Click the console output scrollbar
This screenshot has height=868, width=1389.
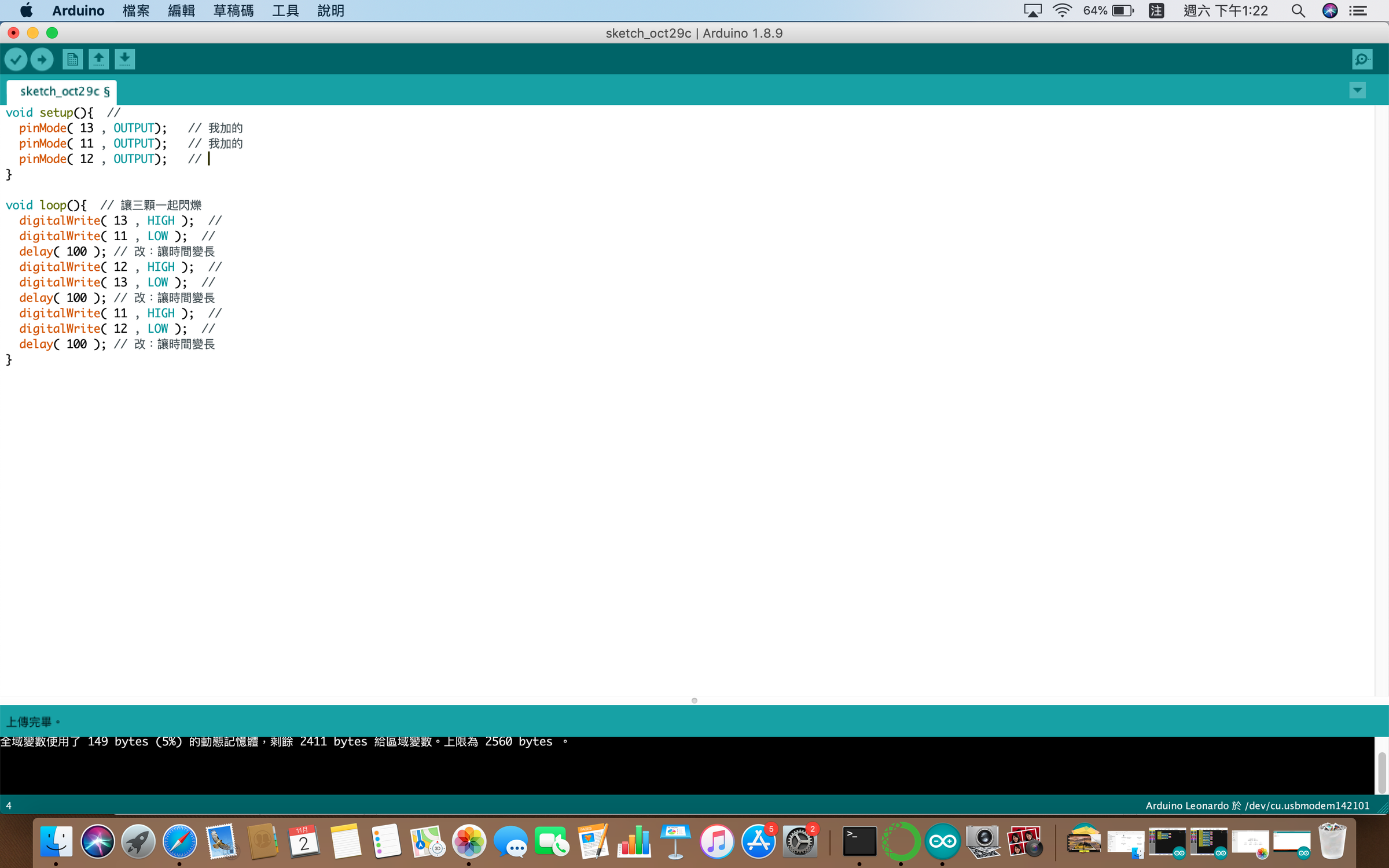(1381, 772)
